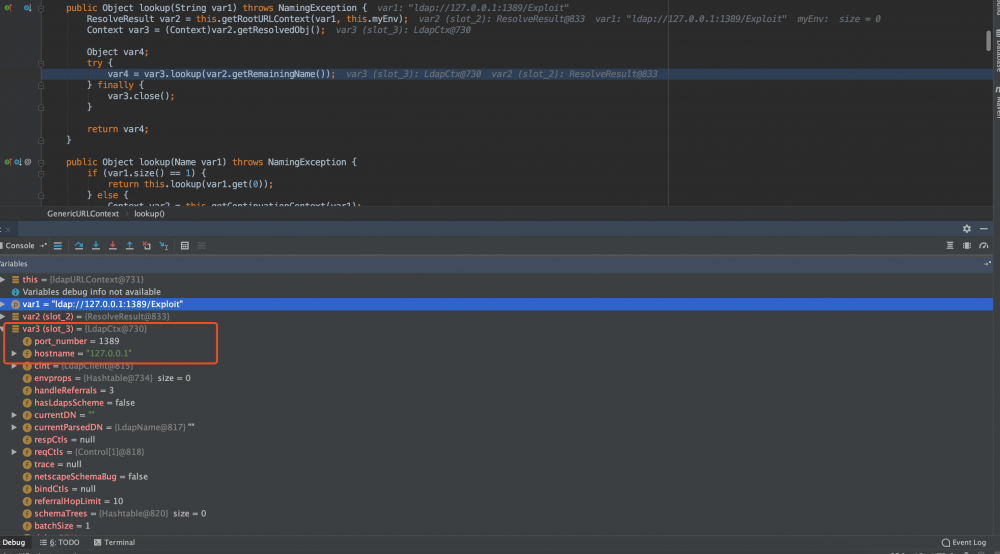Click the Overhead speedometer icon
The image size is (1000, 554).
pos(983,245)
